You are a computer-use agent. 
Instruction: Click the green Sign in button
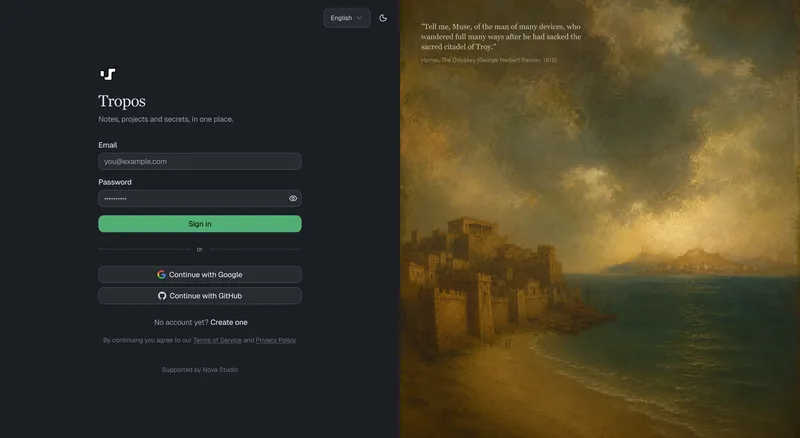pyautogui.click(x=200, y=224)
